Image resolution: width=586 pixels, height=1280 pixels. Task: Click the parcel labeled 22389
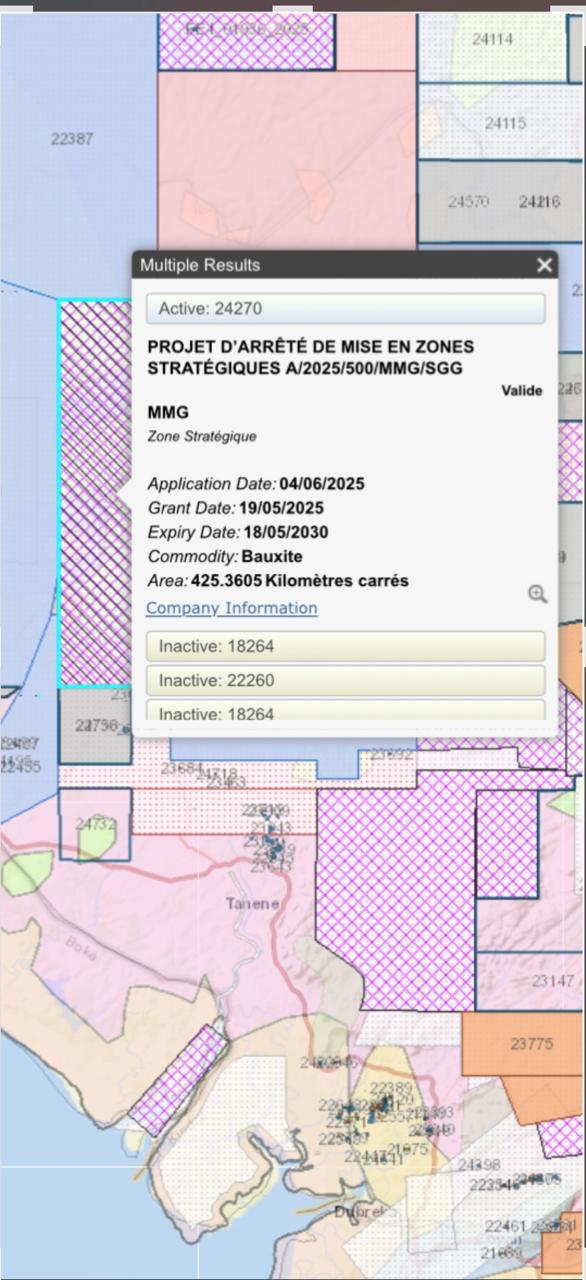tap(391, 1088)
